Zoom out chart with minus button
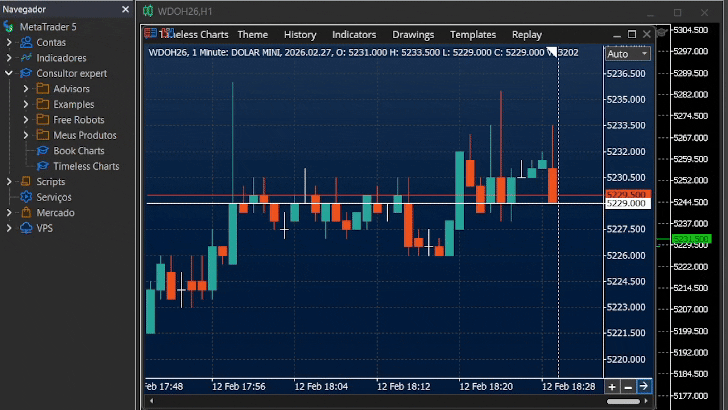The height and width of the screenshot is (410, 728). click(628, 387)
